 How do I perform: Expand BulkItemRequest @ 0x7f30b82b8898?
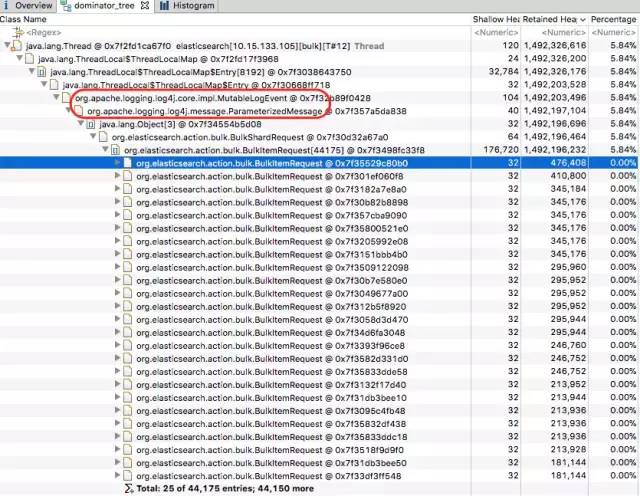coord(118,202)
